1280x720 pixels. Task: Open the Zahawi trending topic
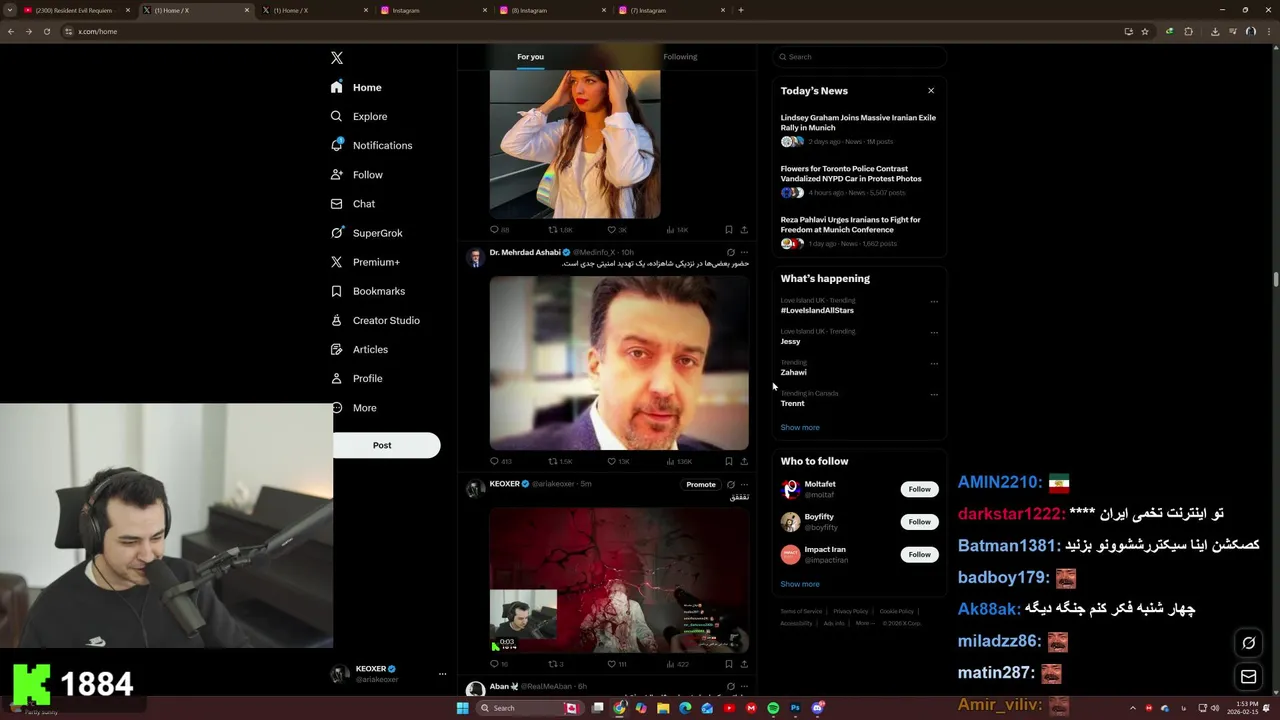point(793,372)
